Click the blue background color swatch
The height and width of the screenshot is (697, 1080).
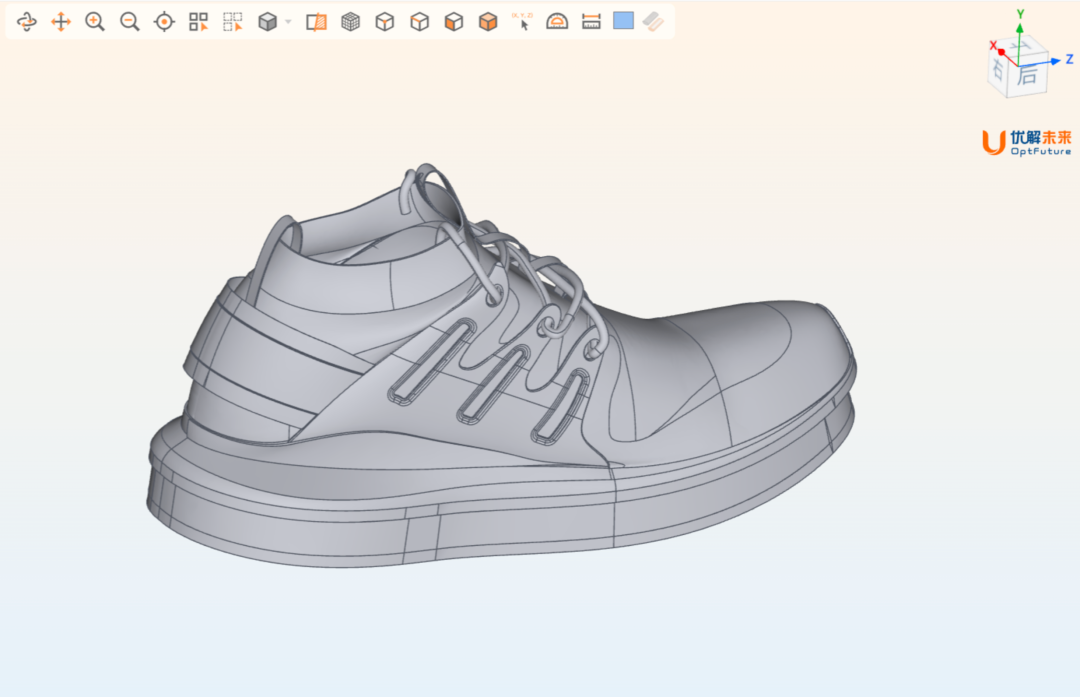tap(623, 21)
